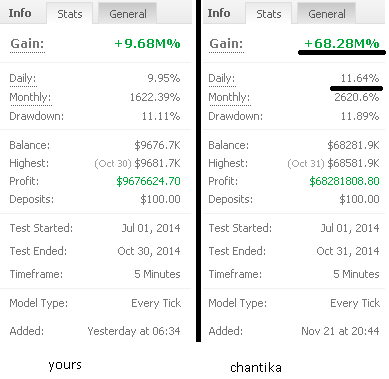Click the Gain label in right panel
389x379 pixels.
coord(226,44)
